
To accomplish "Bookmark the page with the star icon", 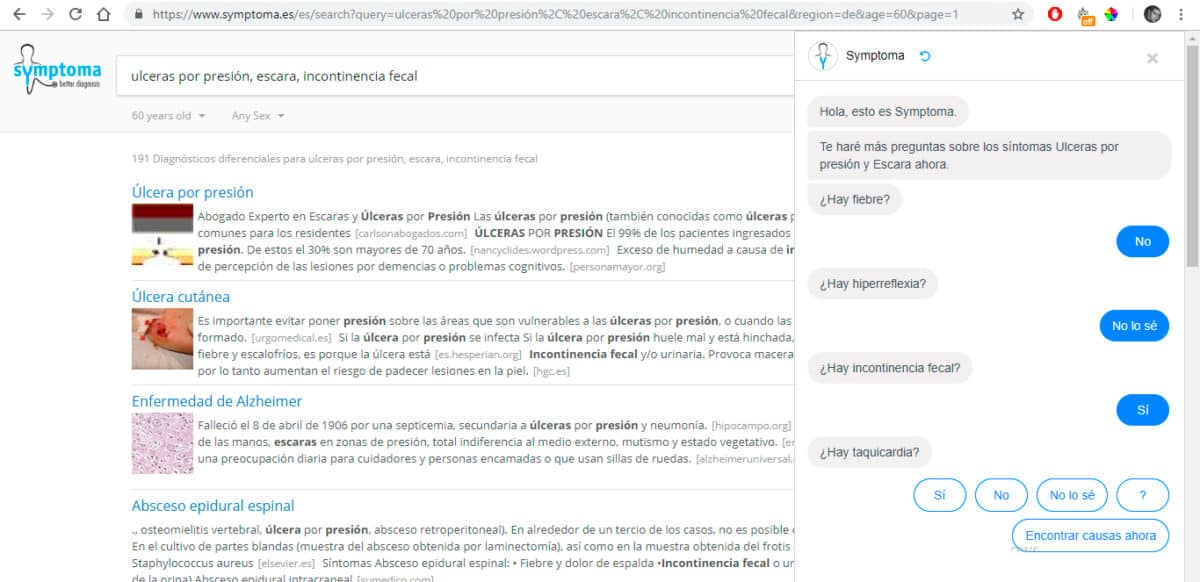I will (1017, 16).
